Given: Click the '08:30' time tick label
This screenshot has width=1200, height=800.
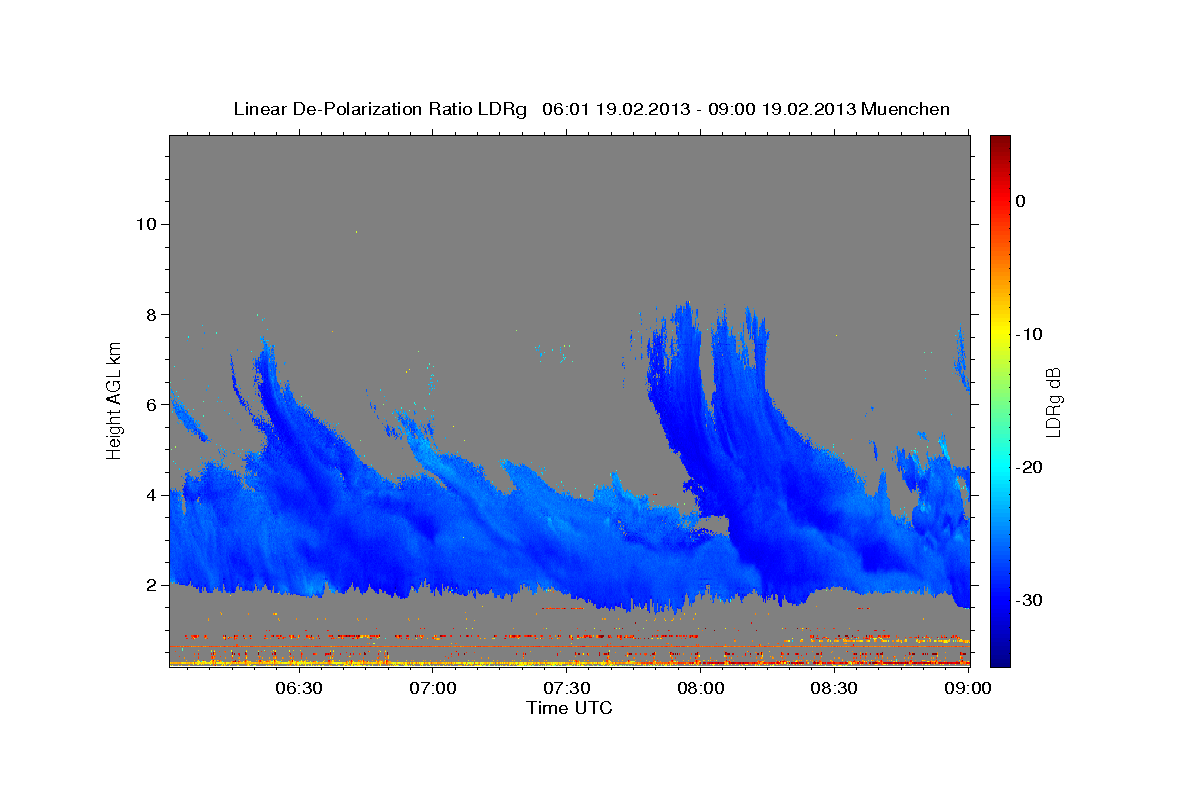Looking at the screenshot, I should point(834,689).
